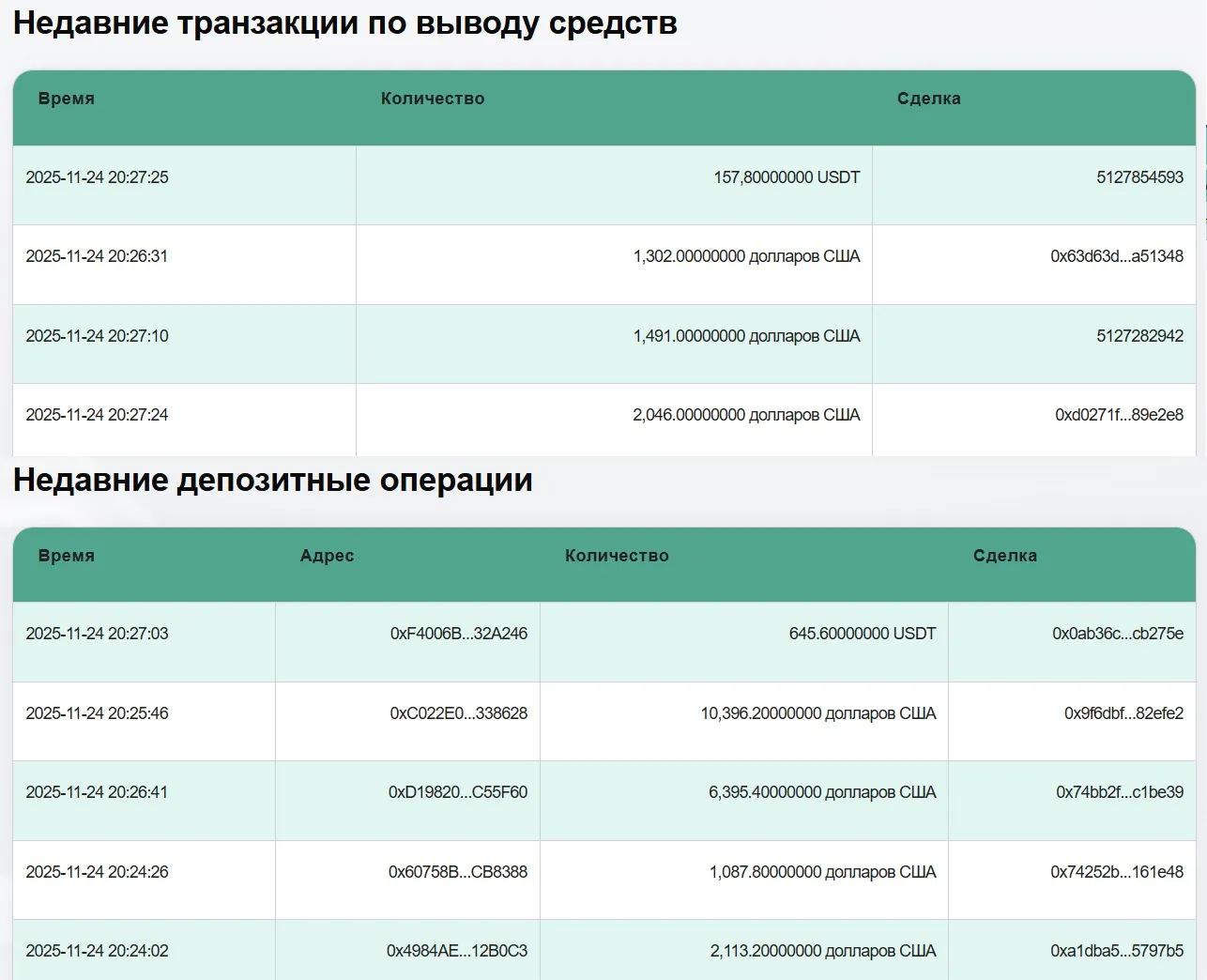Open transaction hash 0xa1dba5...5797b5
The height and width of the screenshot is (980, 1207).
(1117, 951)
